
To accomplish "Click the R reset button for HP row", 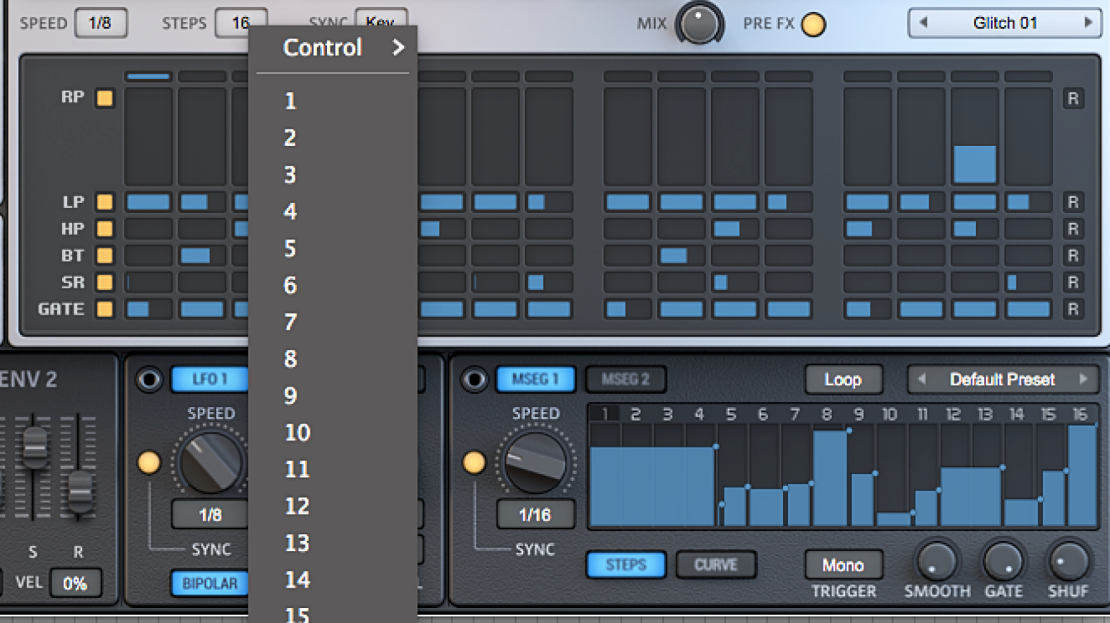I will click(1073, 229).
